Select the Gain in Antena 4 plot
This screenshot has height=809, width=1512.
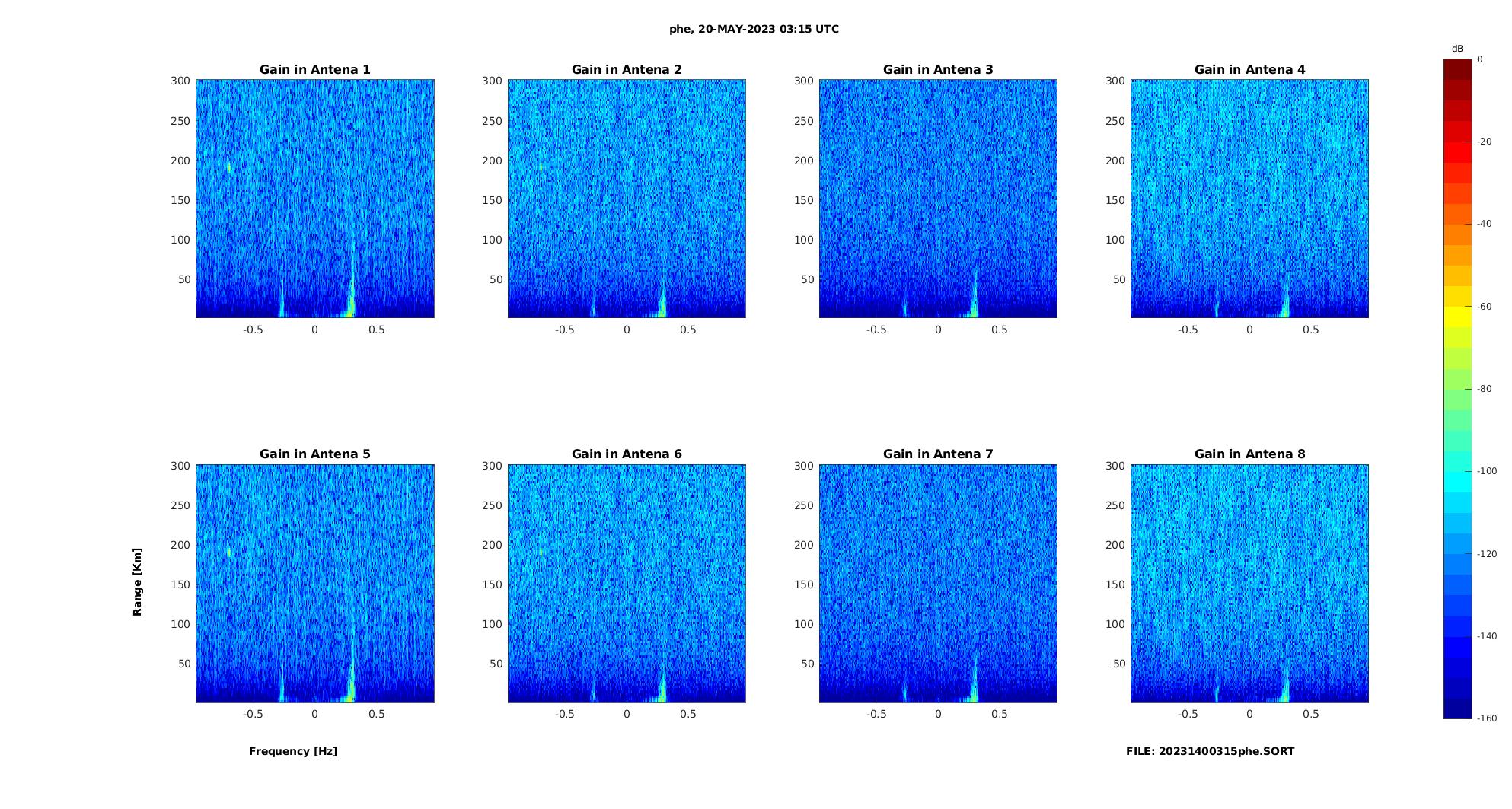click(x=1249, y=199)
